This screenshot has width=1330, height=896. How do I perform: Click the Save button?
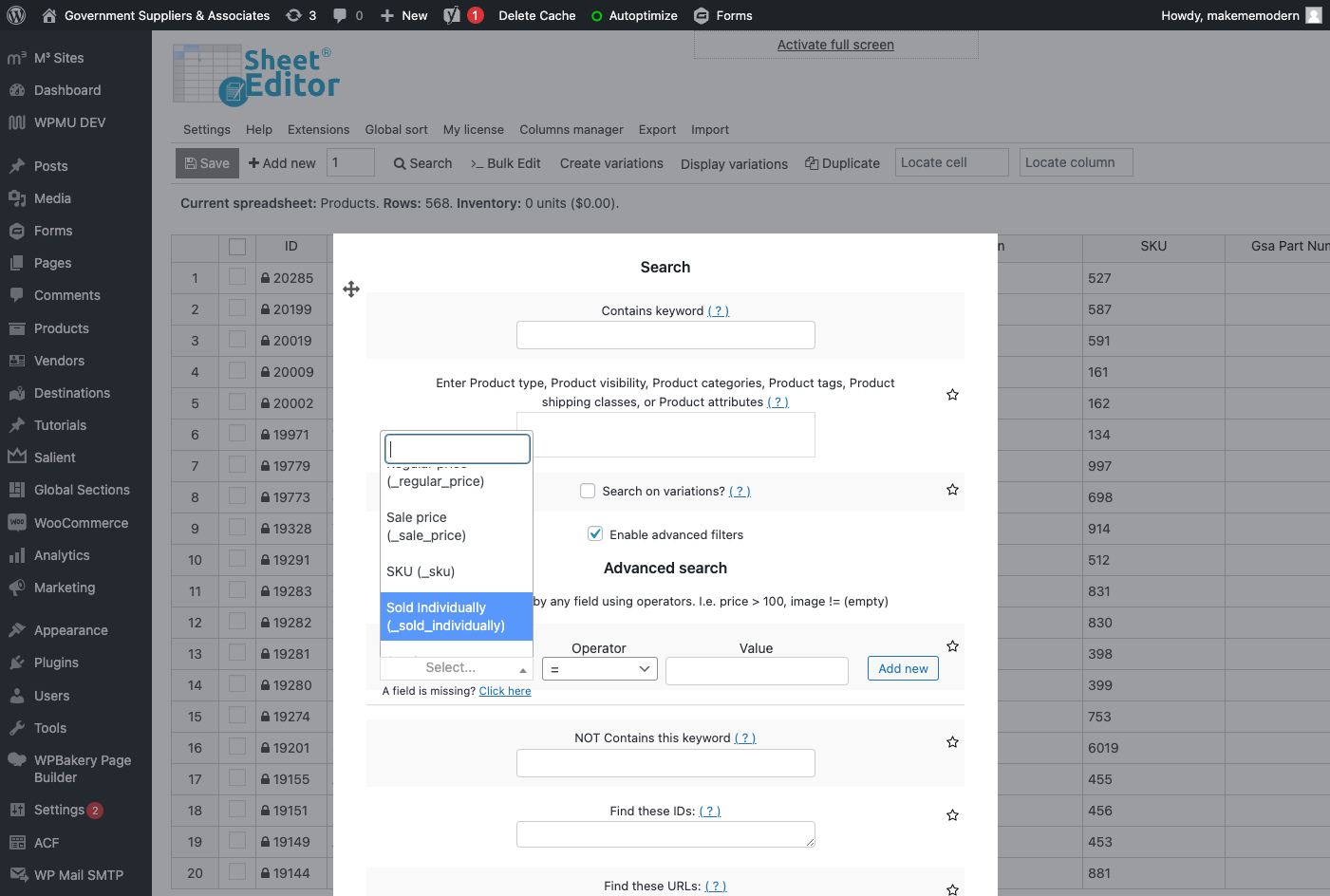(207, 163)
